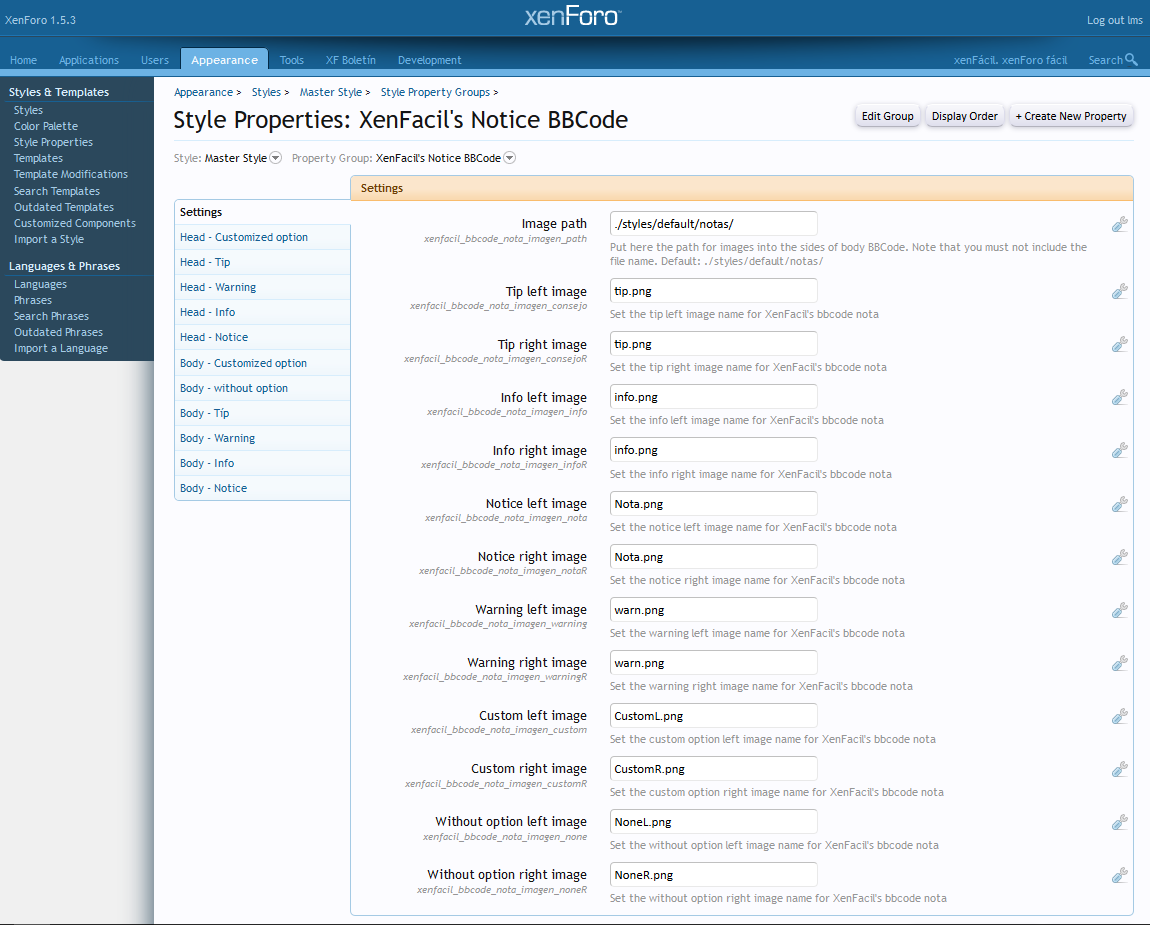Open Template Modifications in sidebar
The image size is (1150, 925).
click(70, 175)
